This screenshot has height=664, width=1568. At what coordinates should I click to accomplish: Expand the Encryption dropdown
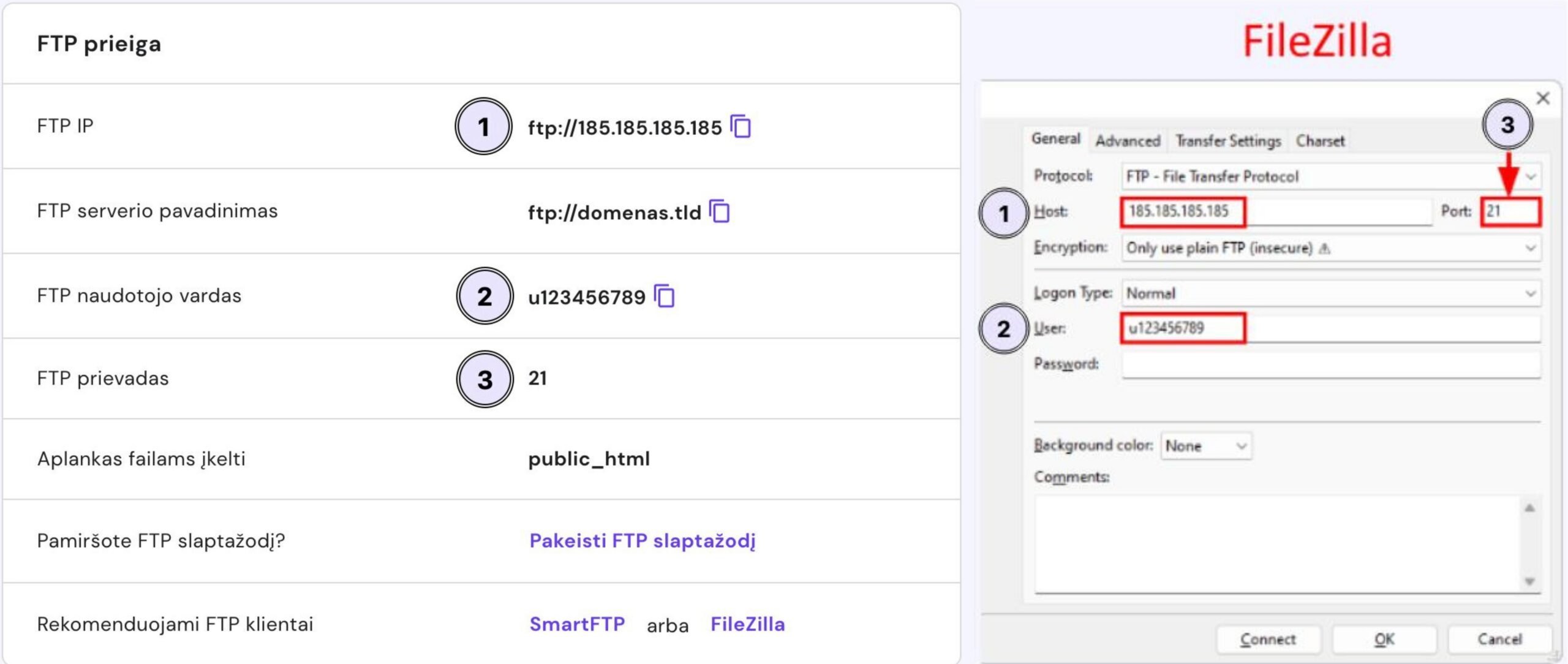[x=1531, y=248]
